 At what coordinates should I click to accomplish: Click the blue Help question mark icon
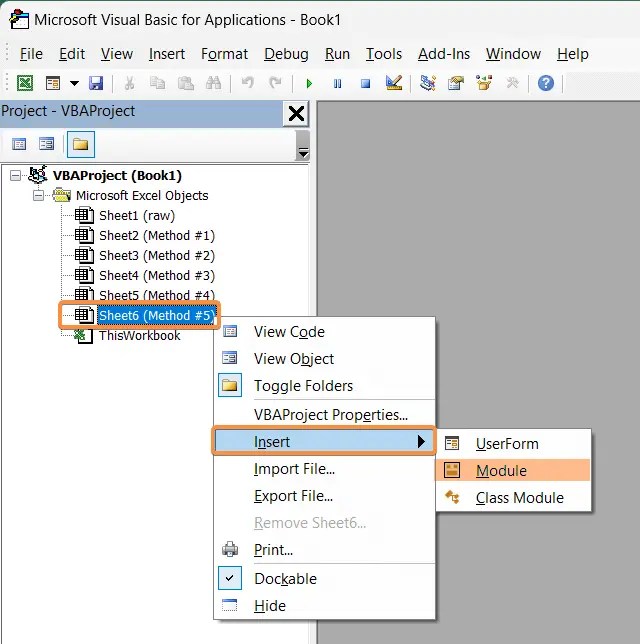tap(546, 83)
